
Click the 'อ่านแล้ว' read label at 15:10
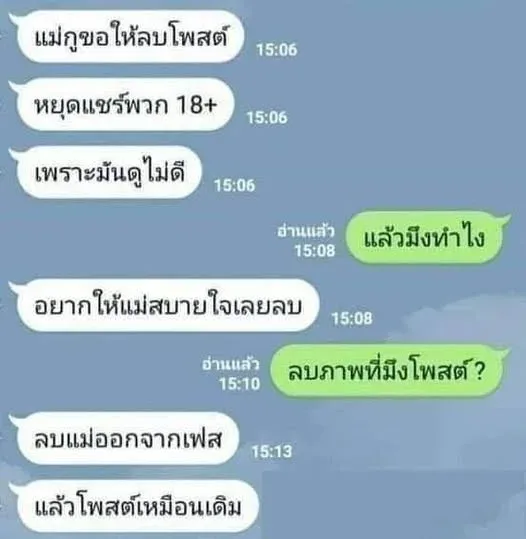click(231, 365)
